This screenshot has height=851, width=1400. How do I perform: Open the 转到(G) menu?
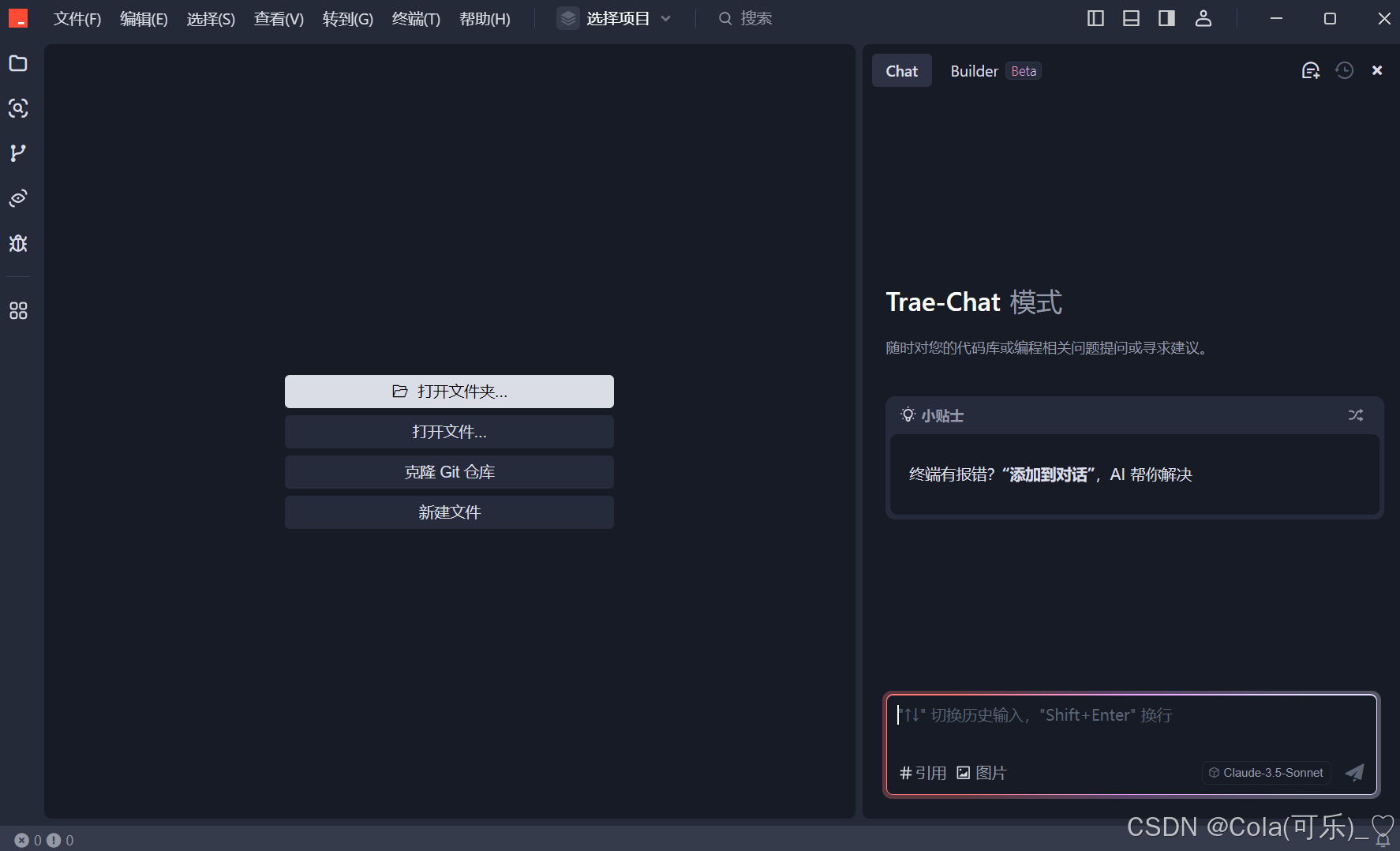(x=348, y=19)
